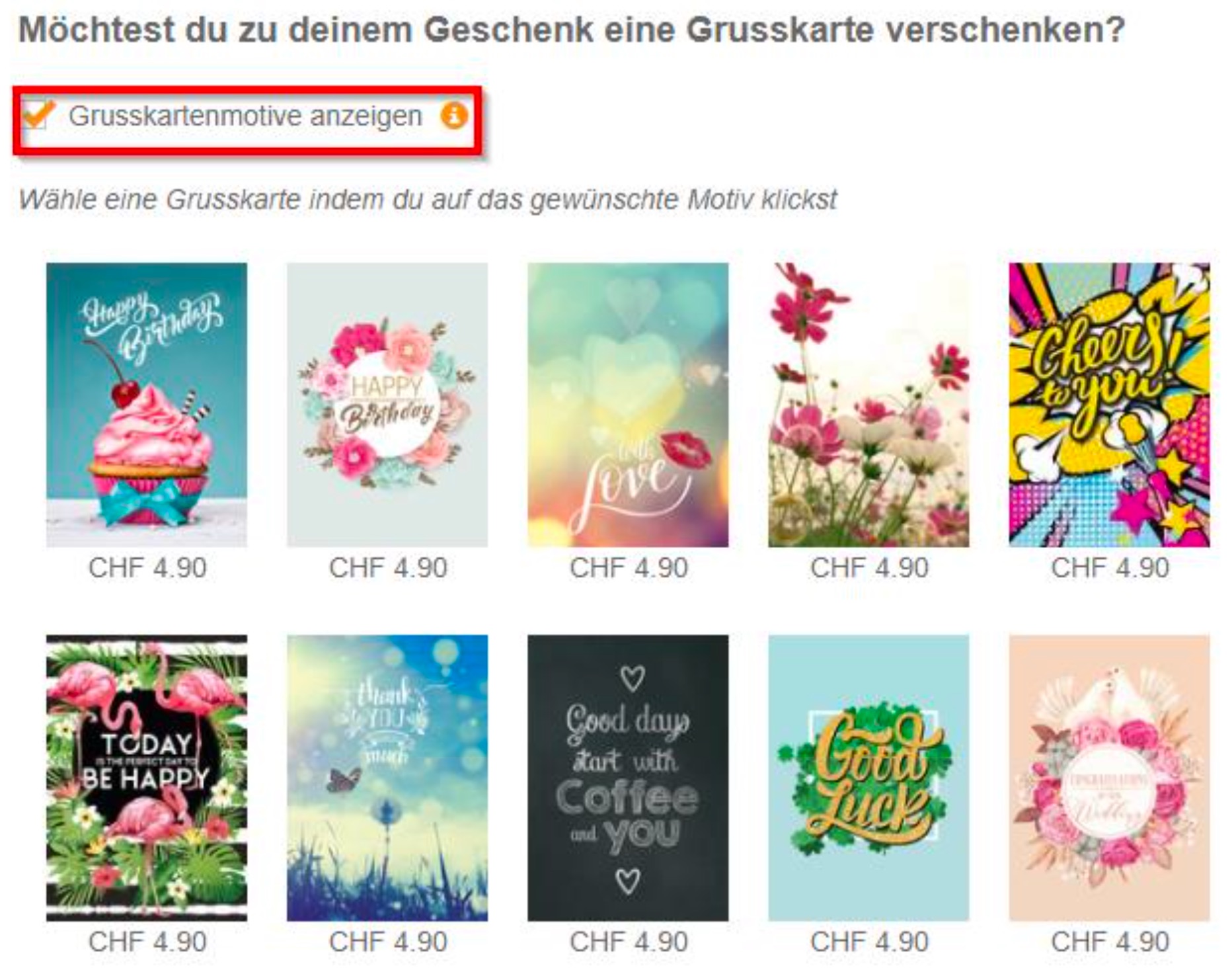Image resolution: width=1232 pixels, height=976 pixels.
Task: Choose the 'Cheers to you!' pop-art card
Action: (x=1109, y=405)
